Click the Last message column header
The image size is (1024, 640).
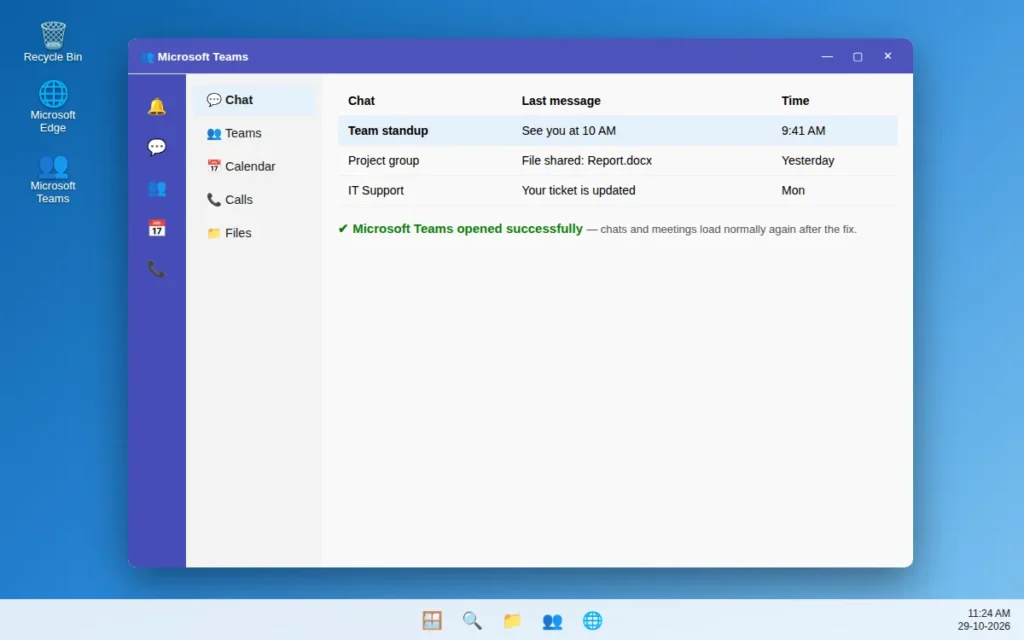click(561, 101)
